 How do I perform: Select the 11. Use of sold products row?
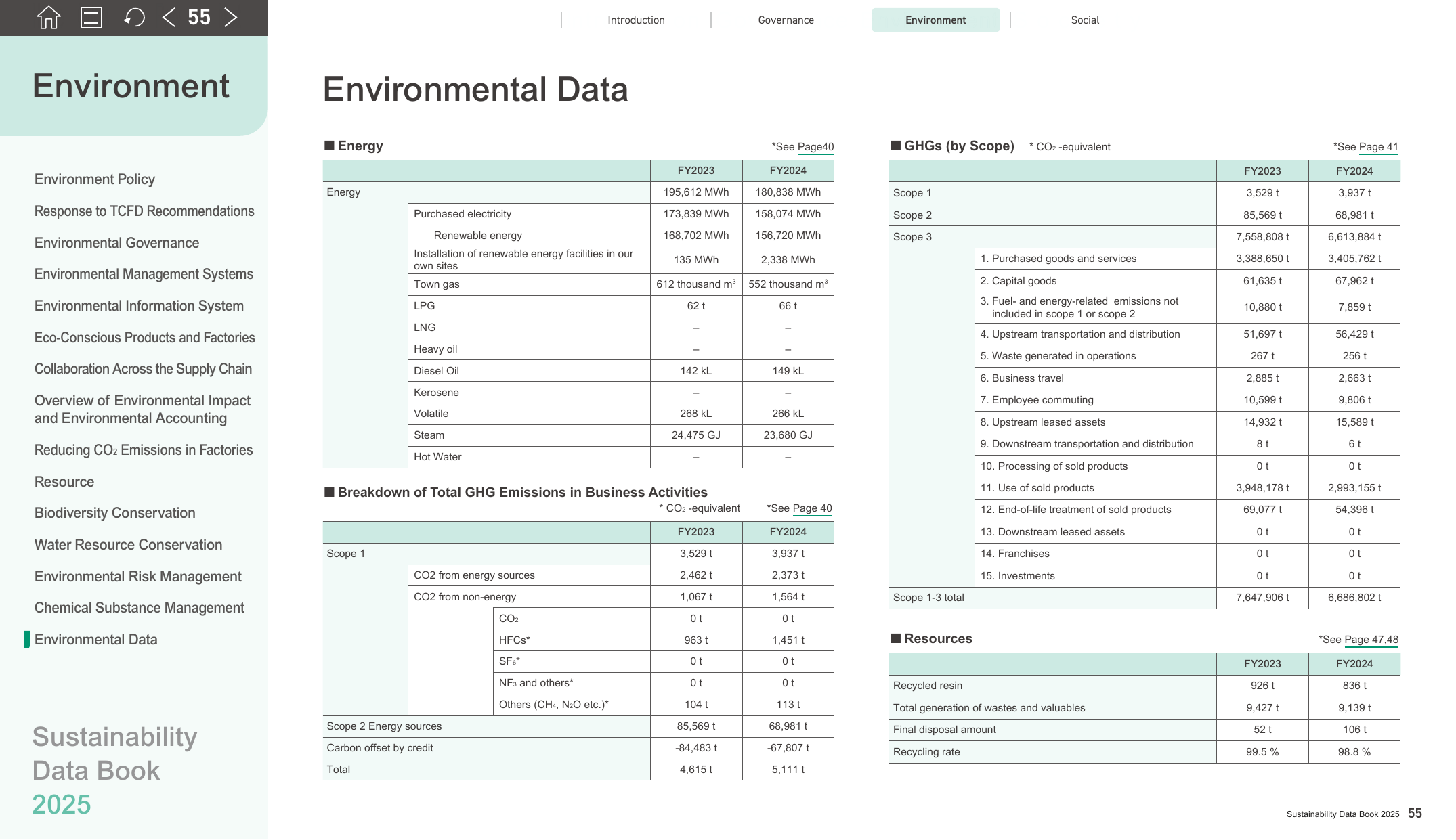[1187, 488]
